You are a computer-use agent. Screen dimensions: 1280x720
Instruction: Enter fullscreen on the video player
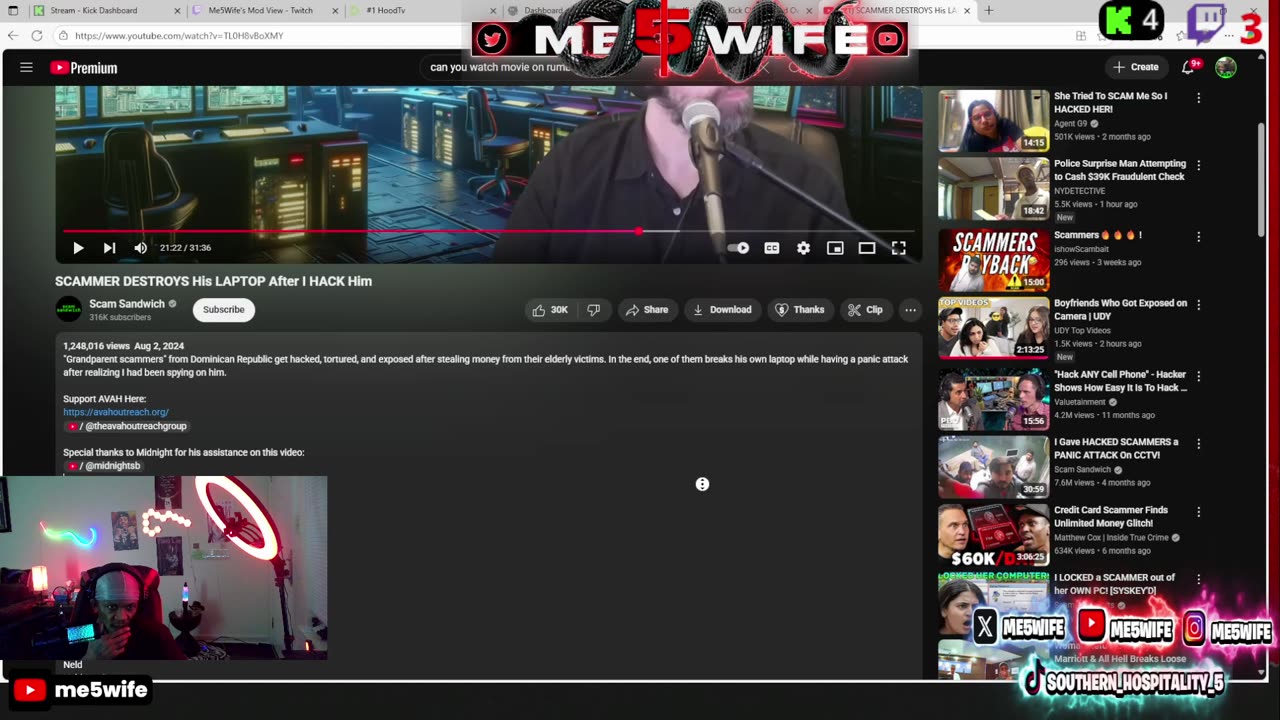(x=899, y=248)
